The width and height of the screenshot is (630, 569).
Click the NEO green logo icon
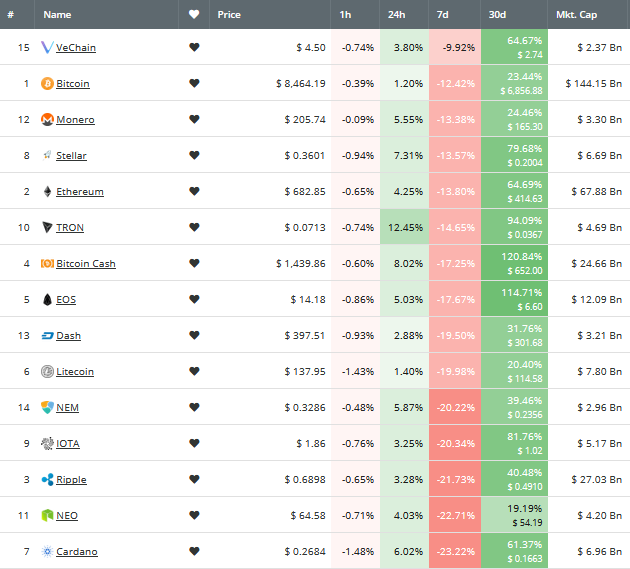point(47,515)
